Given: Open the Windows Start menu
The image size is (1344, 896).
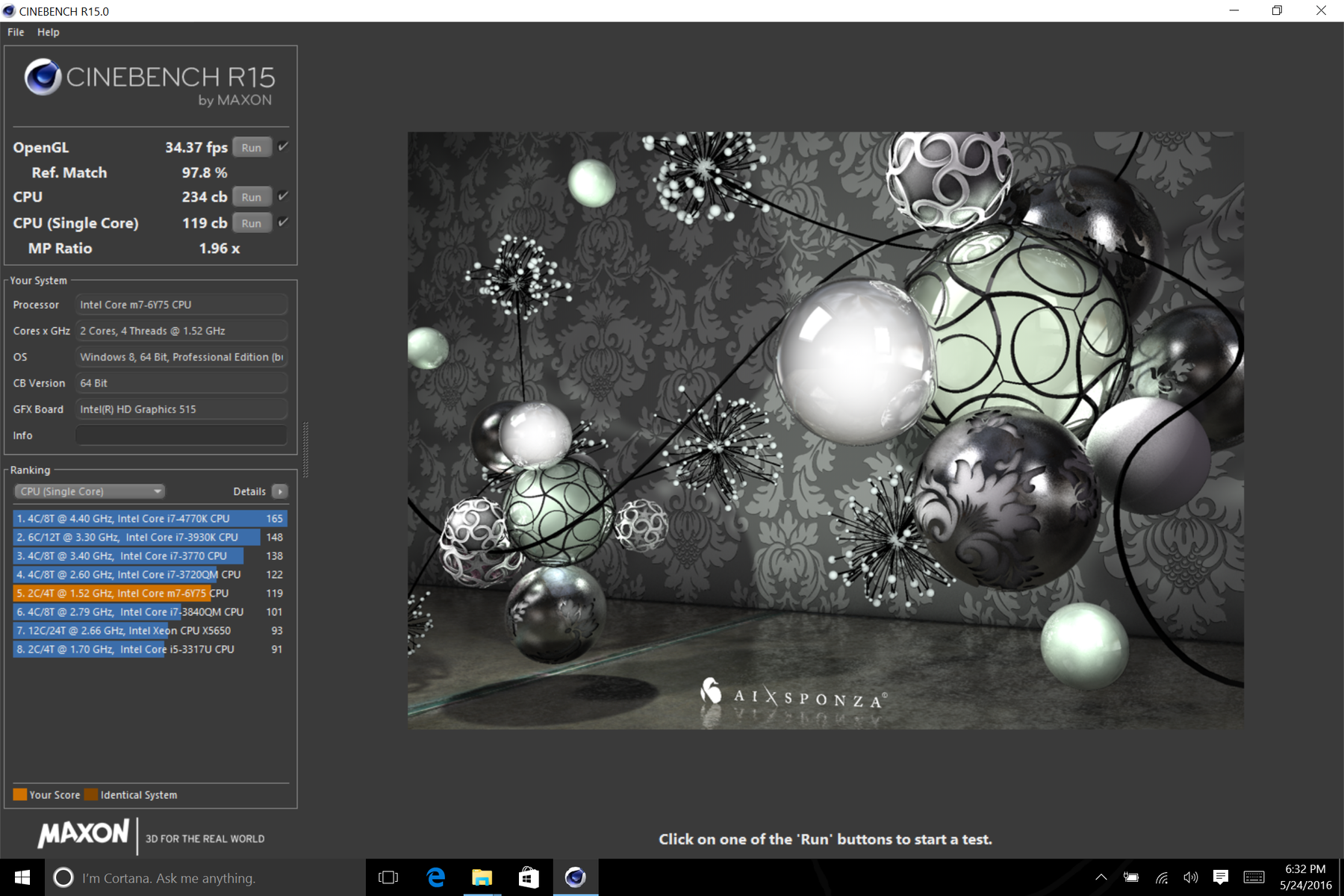Looking at the screenshot, I should [22, 877].
